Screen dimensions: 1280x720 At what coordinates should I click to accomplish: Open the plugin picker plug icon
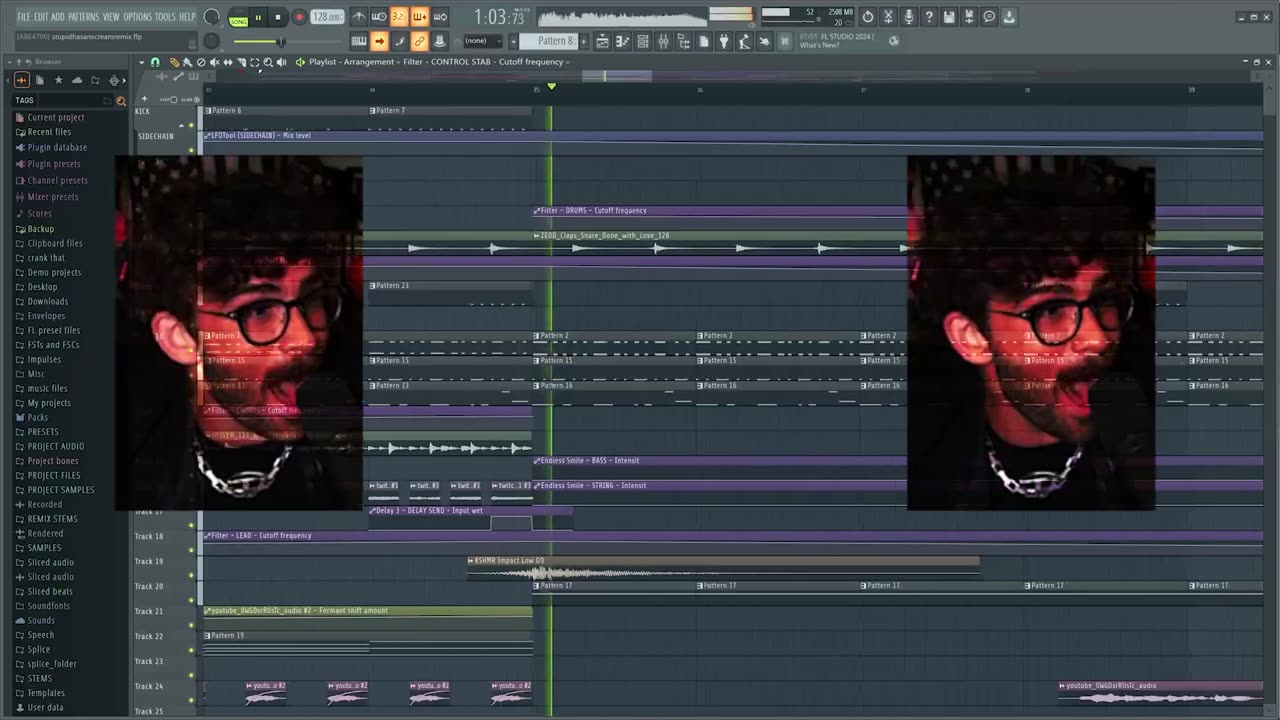tap(724, 41)
